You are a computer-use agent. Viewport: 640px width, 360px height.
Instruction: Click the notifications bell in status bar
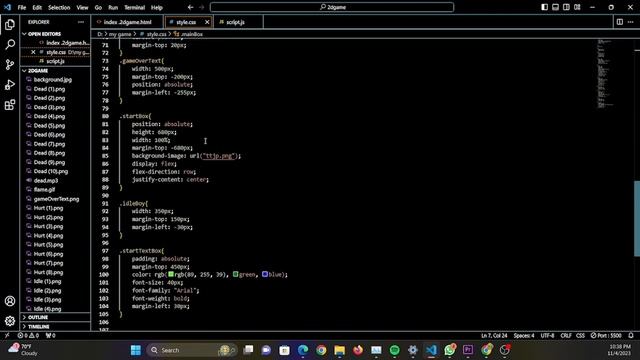631,336
